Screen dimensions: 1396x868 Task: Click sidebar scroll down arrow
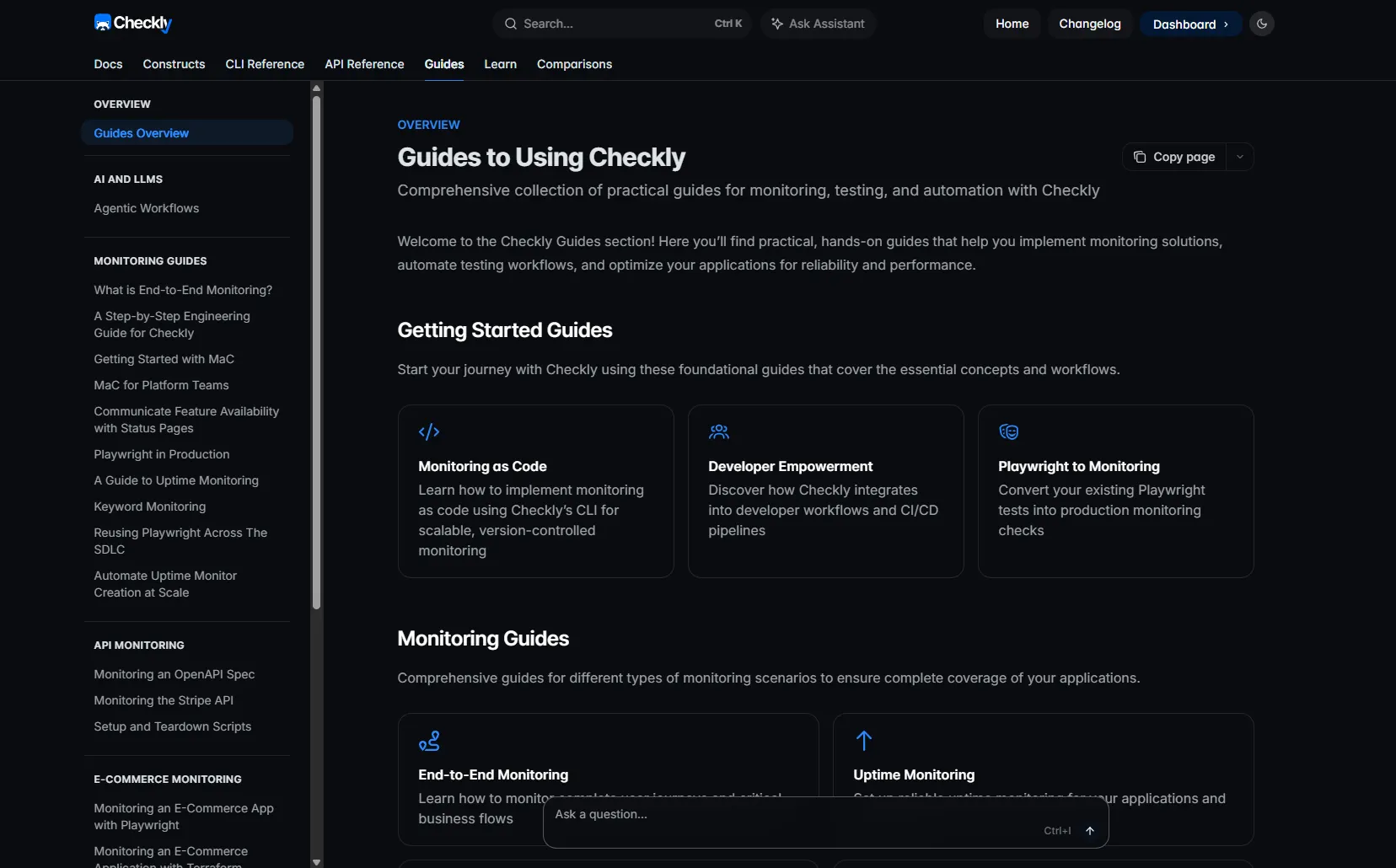point(317,861)
